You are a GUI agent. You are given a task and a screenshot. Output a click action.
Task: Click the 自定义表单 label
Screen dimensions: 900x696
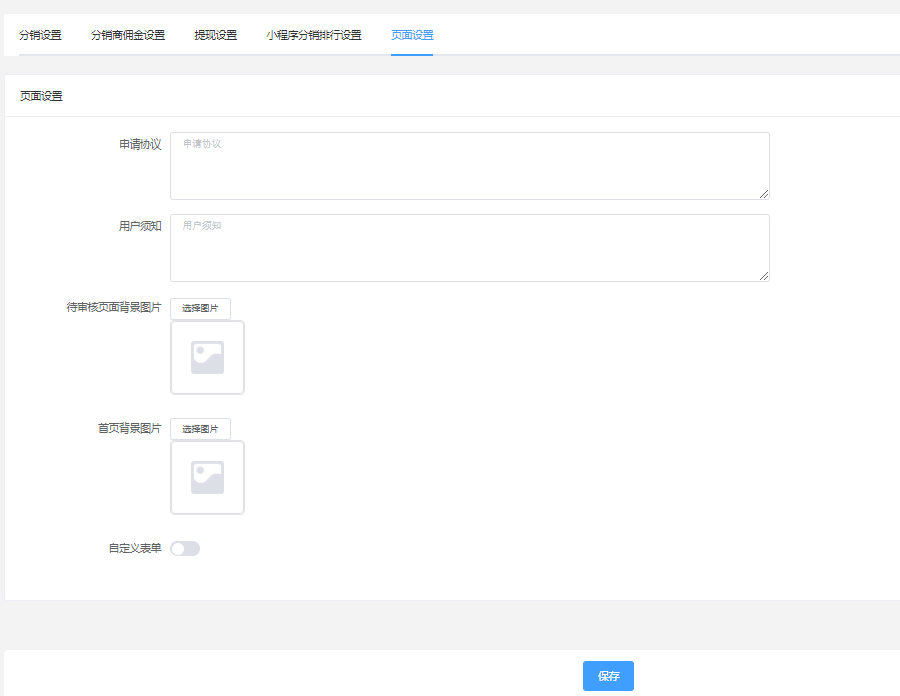click(x=135, y=548)
